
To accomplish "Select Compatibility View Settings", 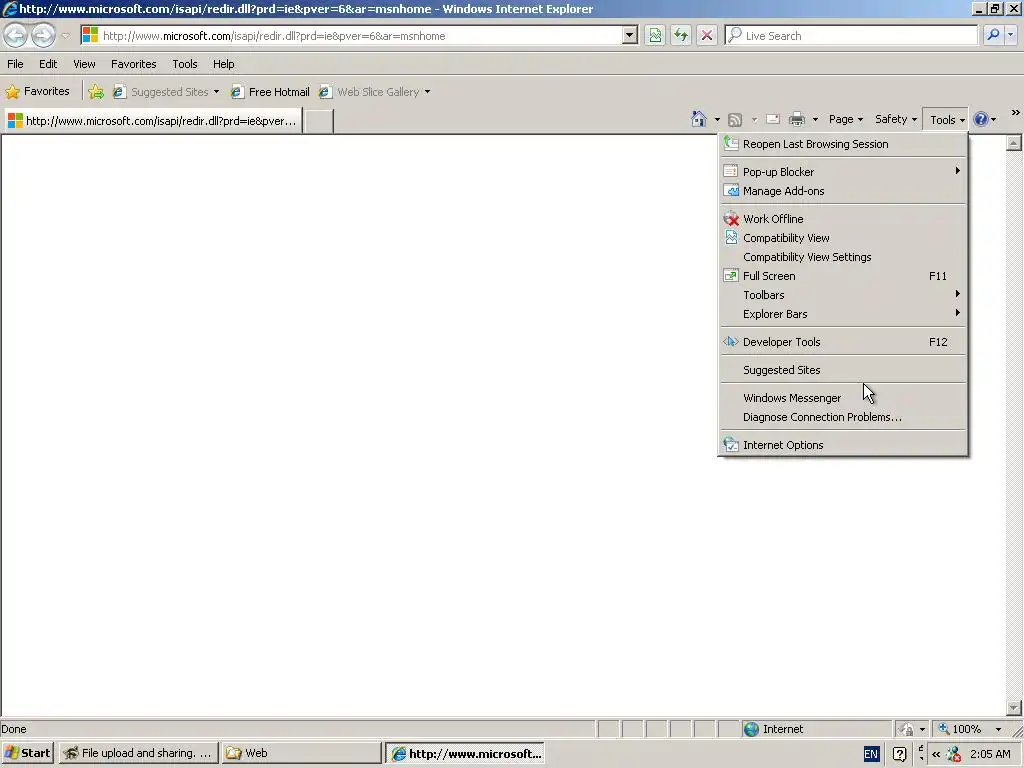I will coord(843,257).
